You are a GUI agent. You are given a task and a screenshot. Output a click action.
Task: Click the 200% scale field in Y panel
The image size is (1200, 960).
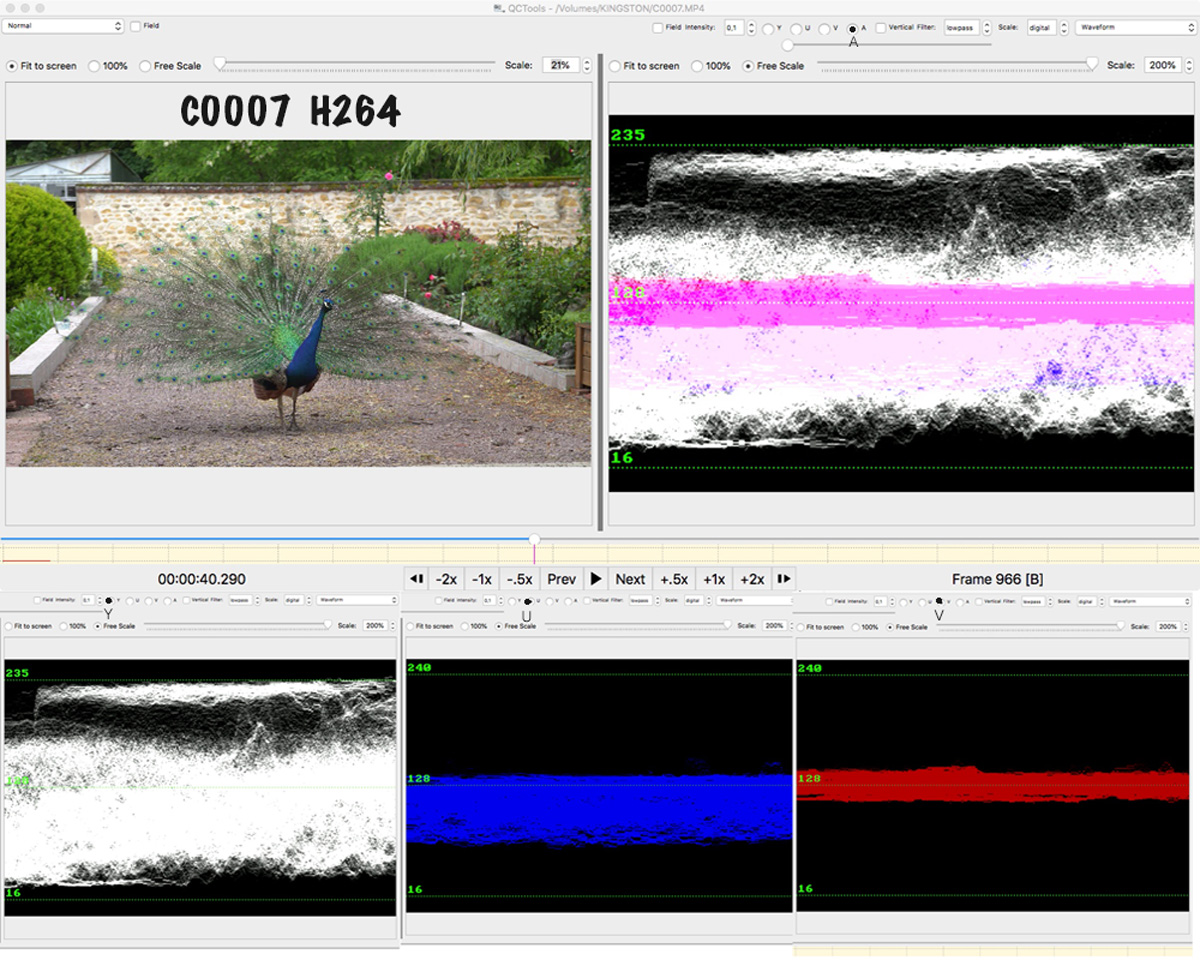pos(375,625)
